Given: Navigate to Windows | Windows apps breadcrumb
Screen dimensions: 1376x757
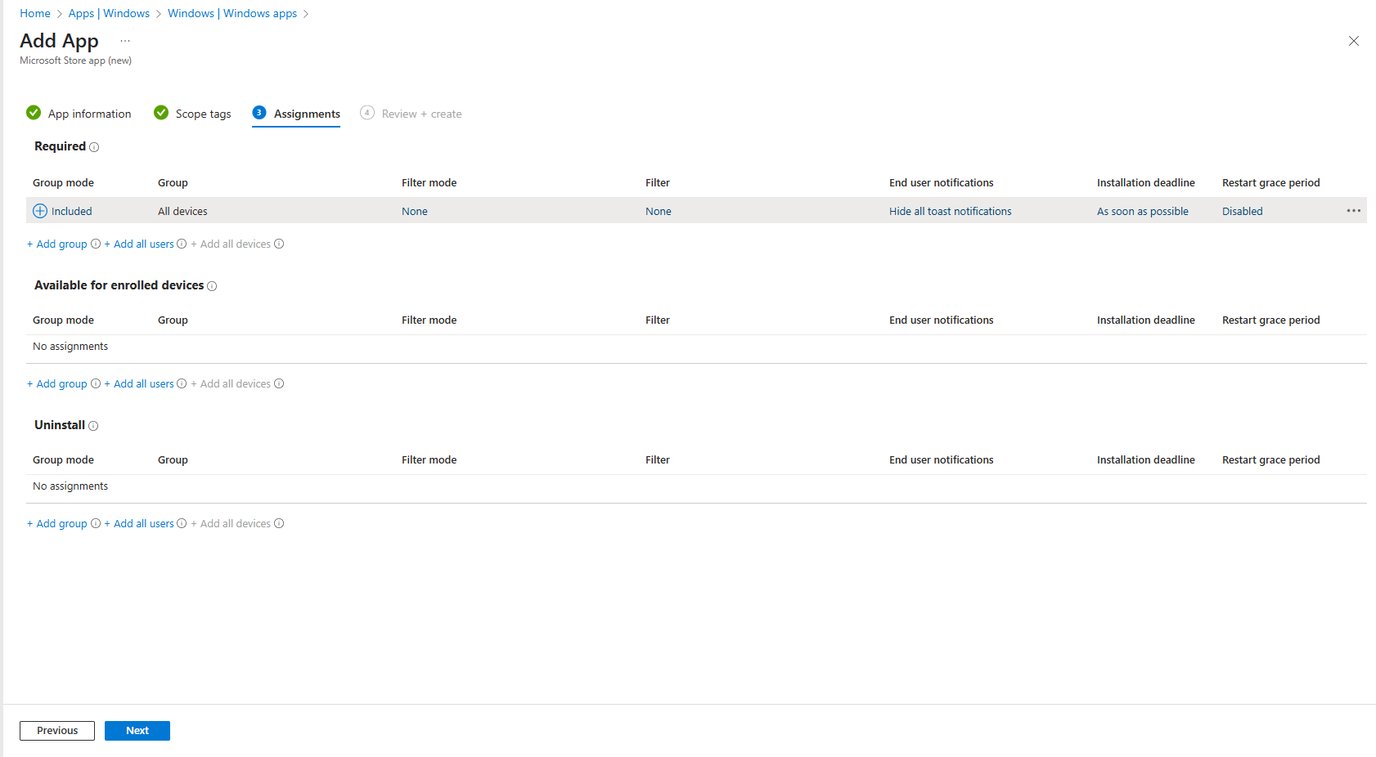Looking at the screenshot, I should (232, 13).
